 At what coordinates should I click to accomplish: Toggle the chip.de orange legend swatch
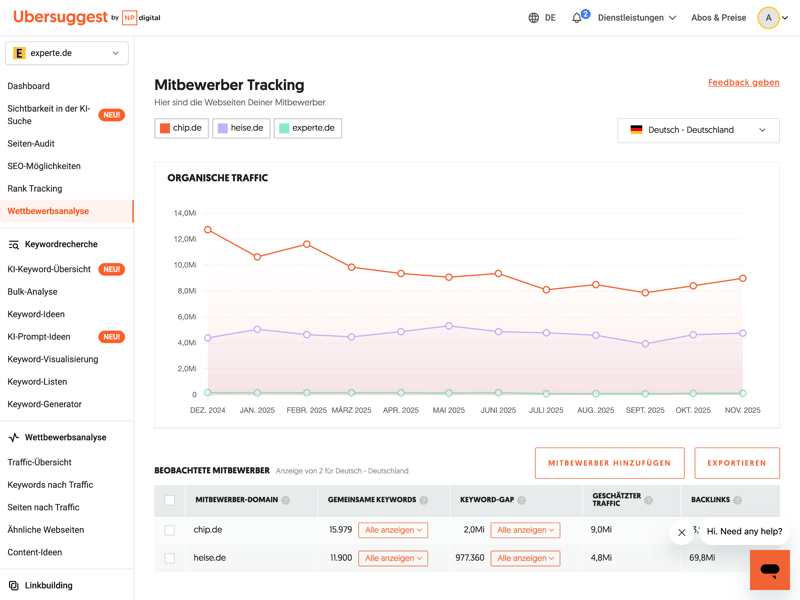(x=165, y=128)
